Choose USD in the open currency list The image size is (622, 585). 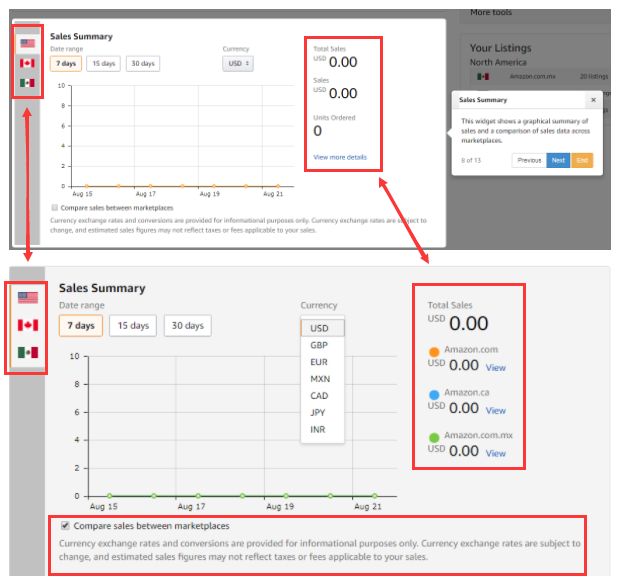coord(323,328)
